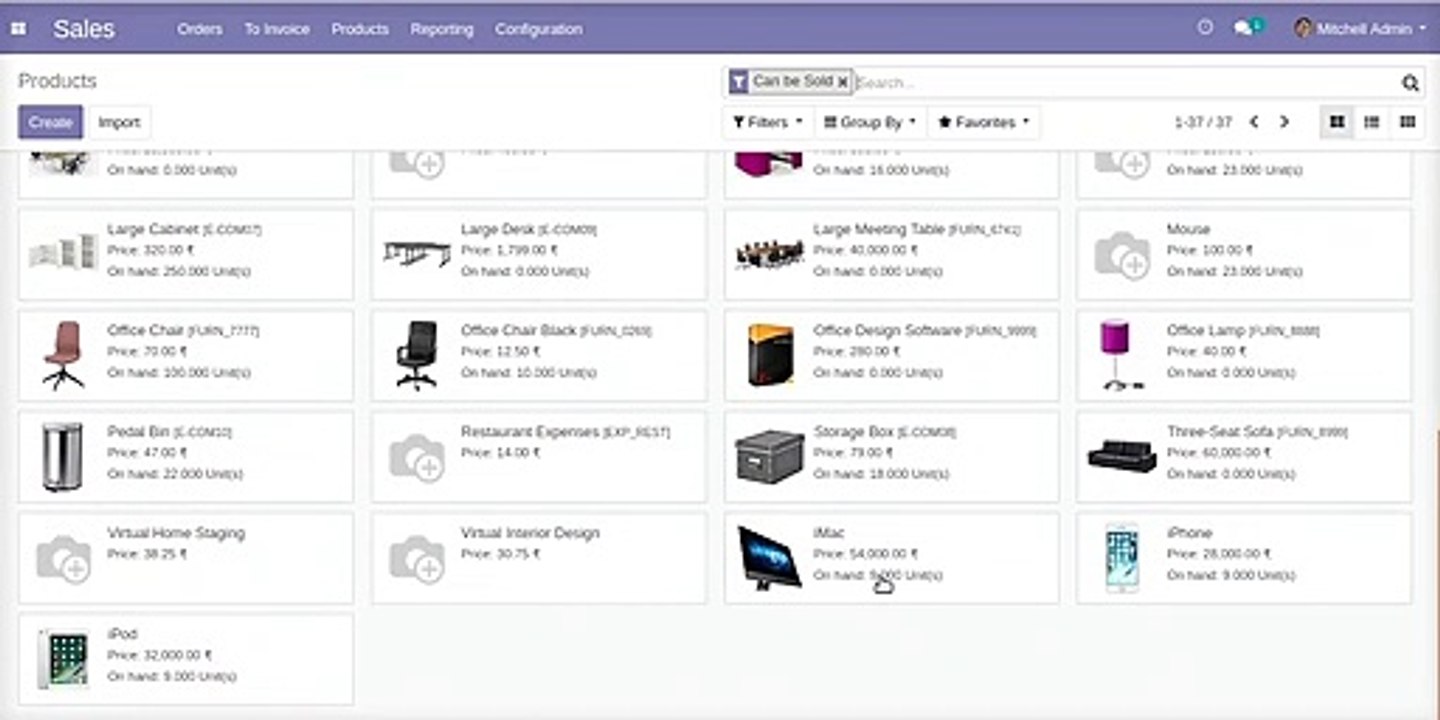
Task: Open the To Invoice menu
Action: click(x=277, y=29)
